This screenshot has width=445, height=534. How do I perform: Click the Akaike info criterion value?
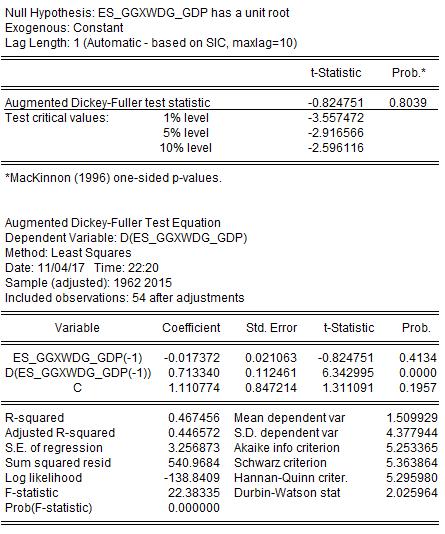click(x=412, y=448)
